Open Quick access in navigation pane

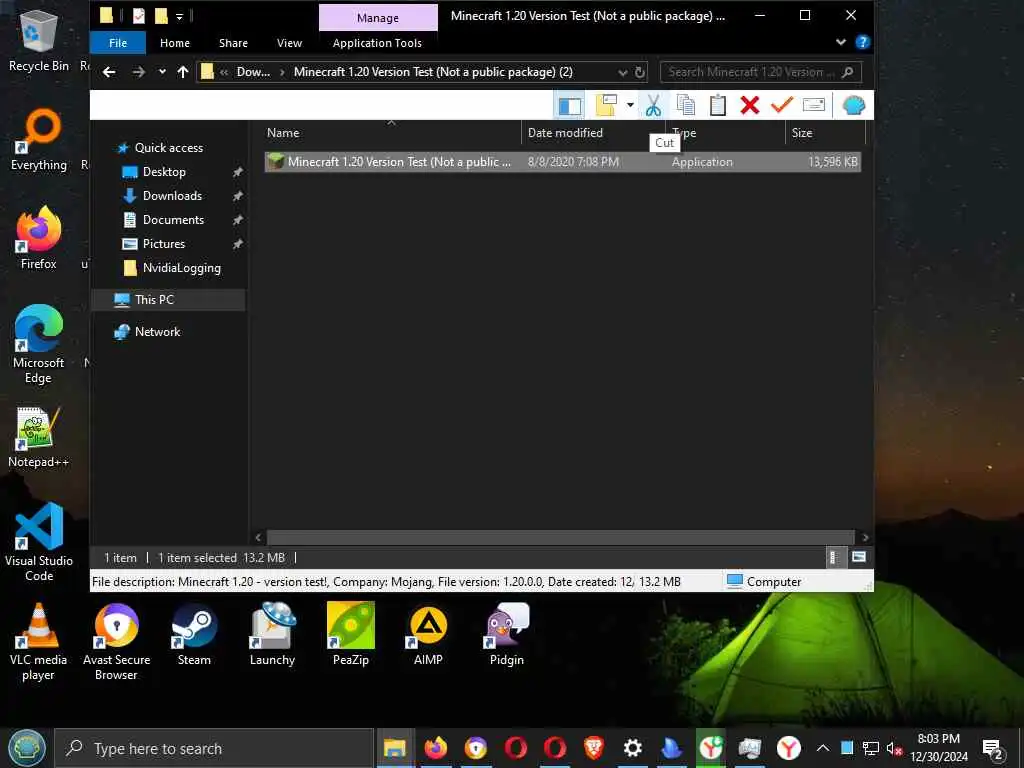(168, 148)
